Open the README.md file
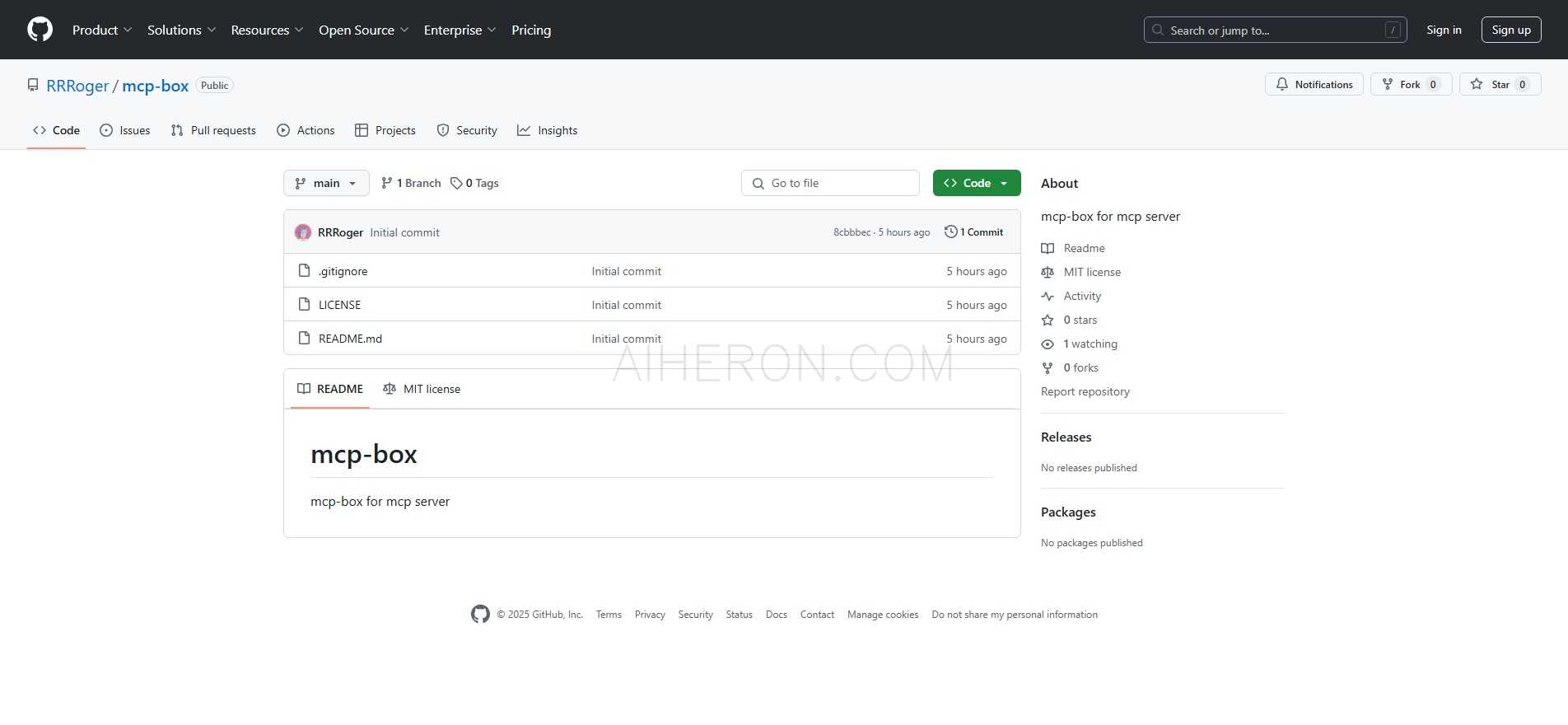This screenshot has height=725, width=1568. tap(350, 339)
